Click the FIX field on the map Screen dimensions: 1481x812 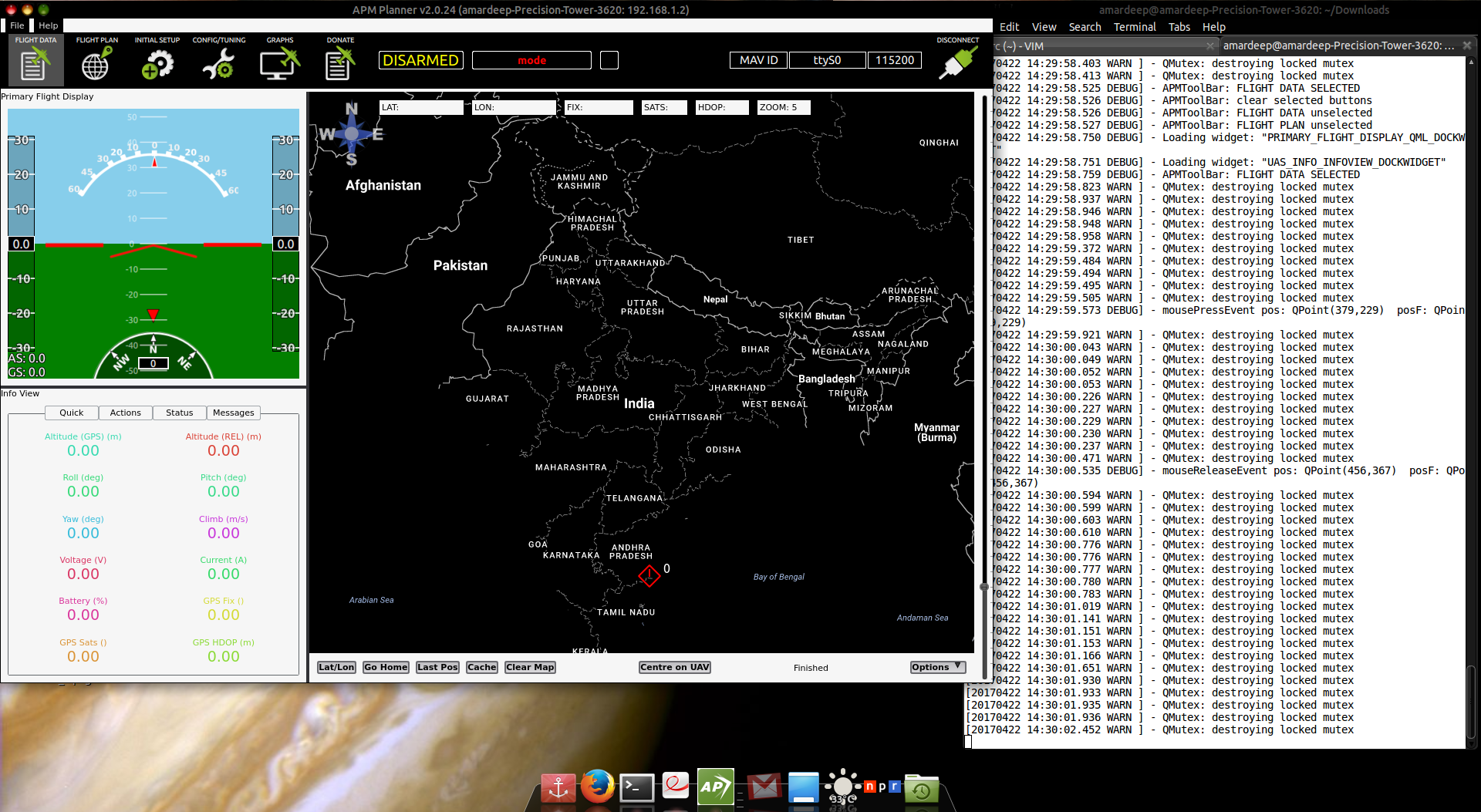[x=599, y=107]
